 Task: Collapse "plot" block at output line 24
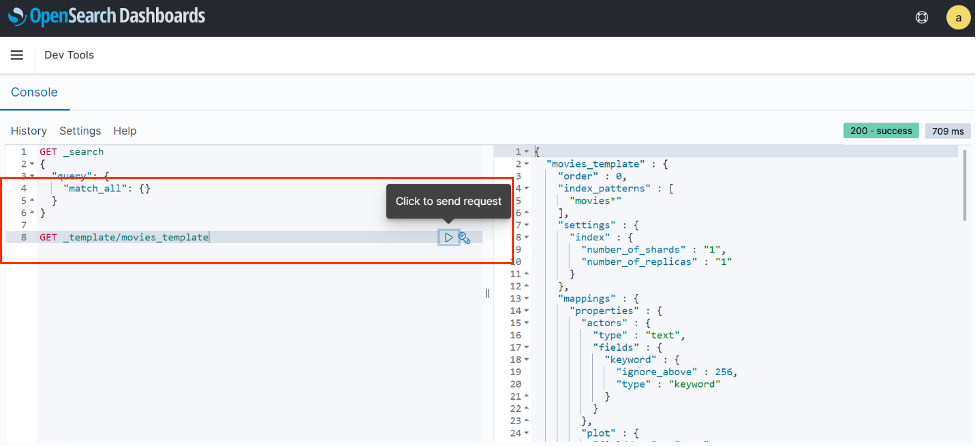527,433
